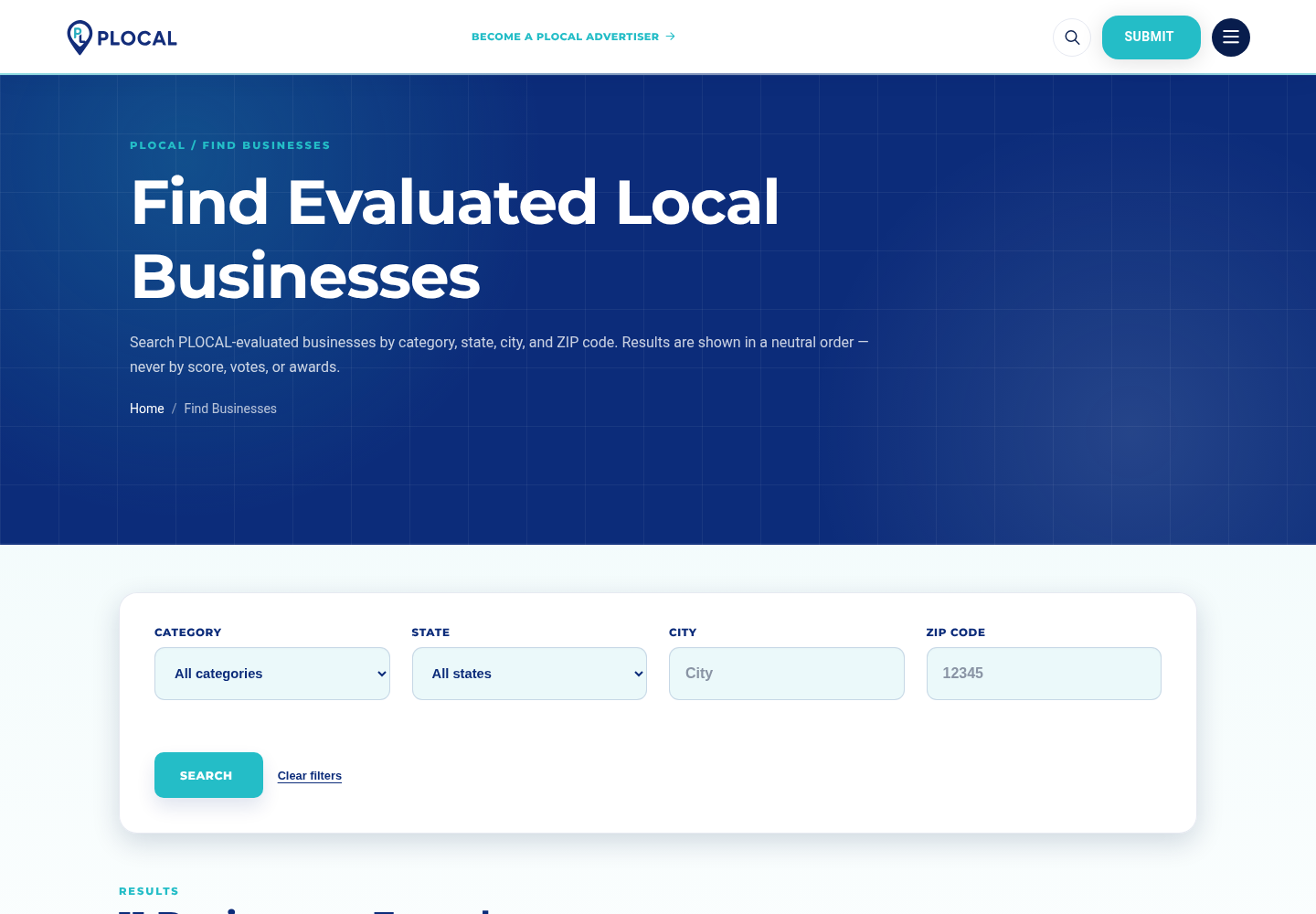
Task: Focus the City input field
Action: tap(787, 674)
